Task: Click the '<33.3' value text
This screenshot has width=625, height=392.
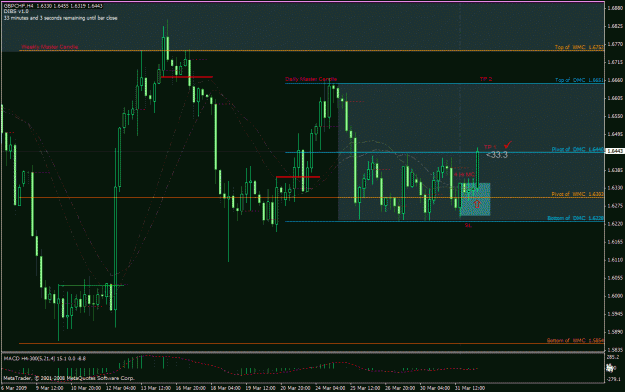Action: point(497,155)
